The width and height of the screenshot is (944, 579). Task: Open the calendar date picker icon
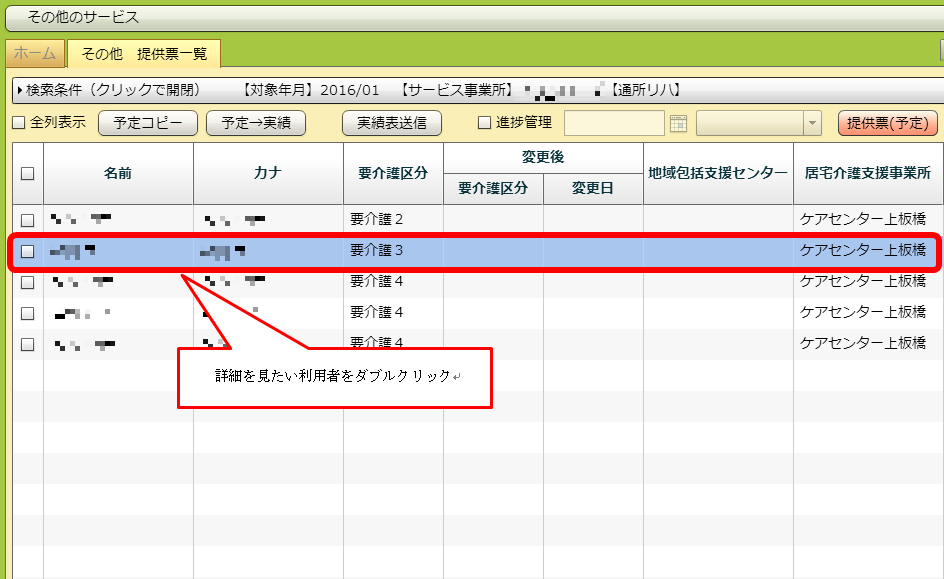pyautogui.click(x=679, y=124)
